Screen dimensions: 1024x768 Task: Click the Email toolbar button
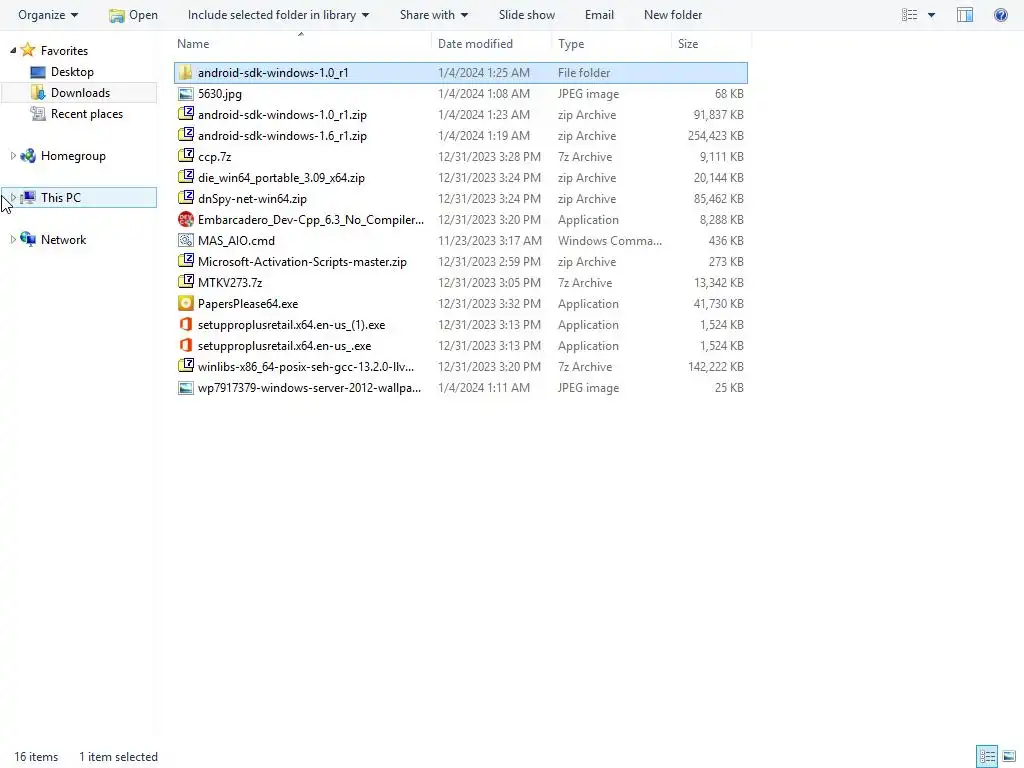pos(599,14)
